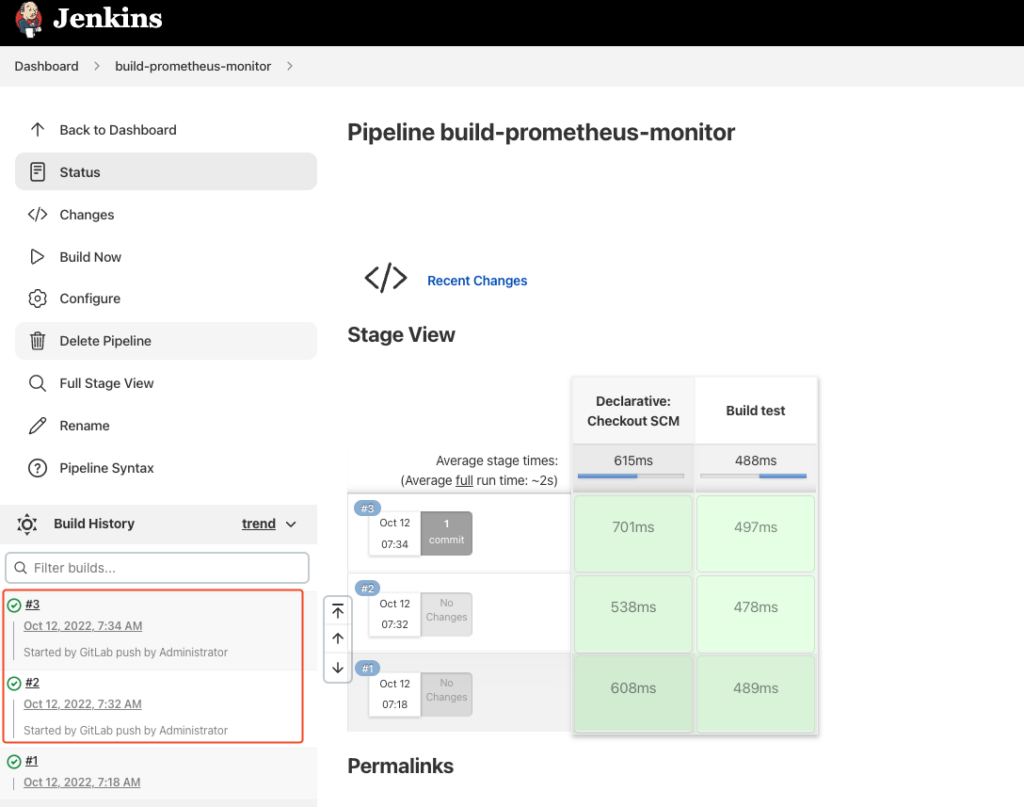This screenshot has width=1024, height=807.
Task: Click the page-down arrow icon
Action: tap(338, 668)
